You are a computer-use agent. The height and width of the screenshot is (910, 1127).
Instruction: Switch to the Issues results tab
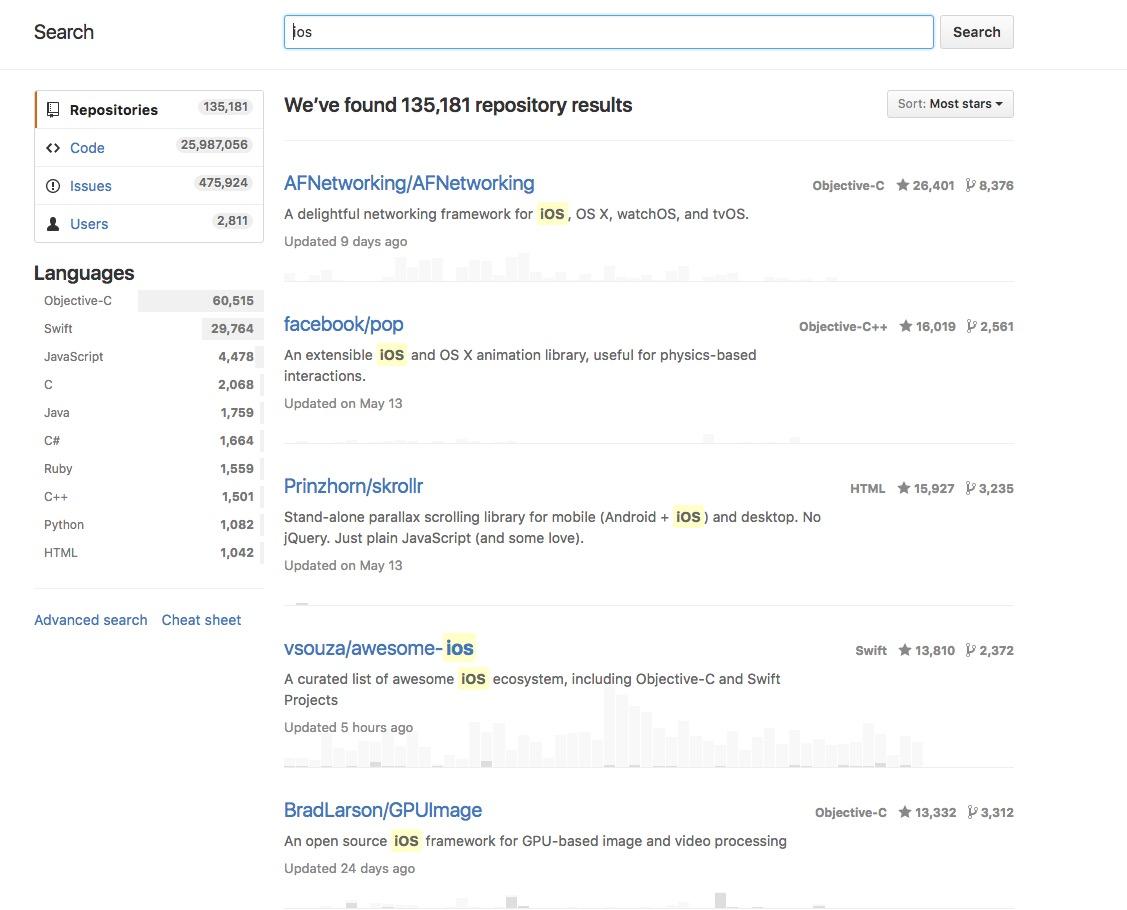[90, 186]
